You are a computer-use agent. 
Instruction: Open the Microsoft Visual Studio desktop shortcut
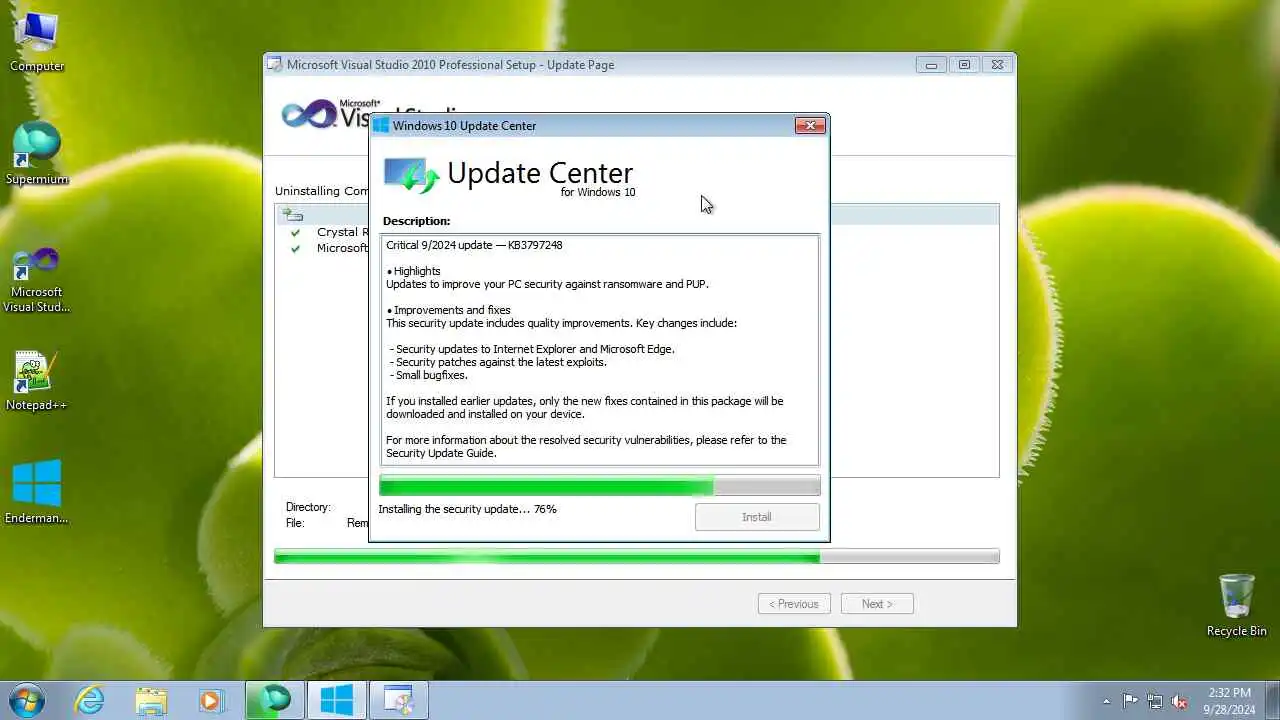click(37, 280)
